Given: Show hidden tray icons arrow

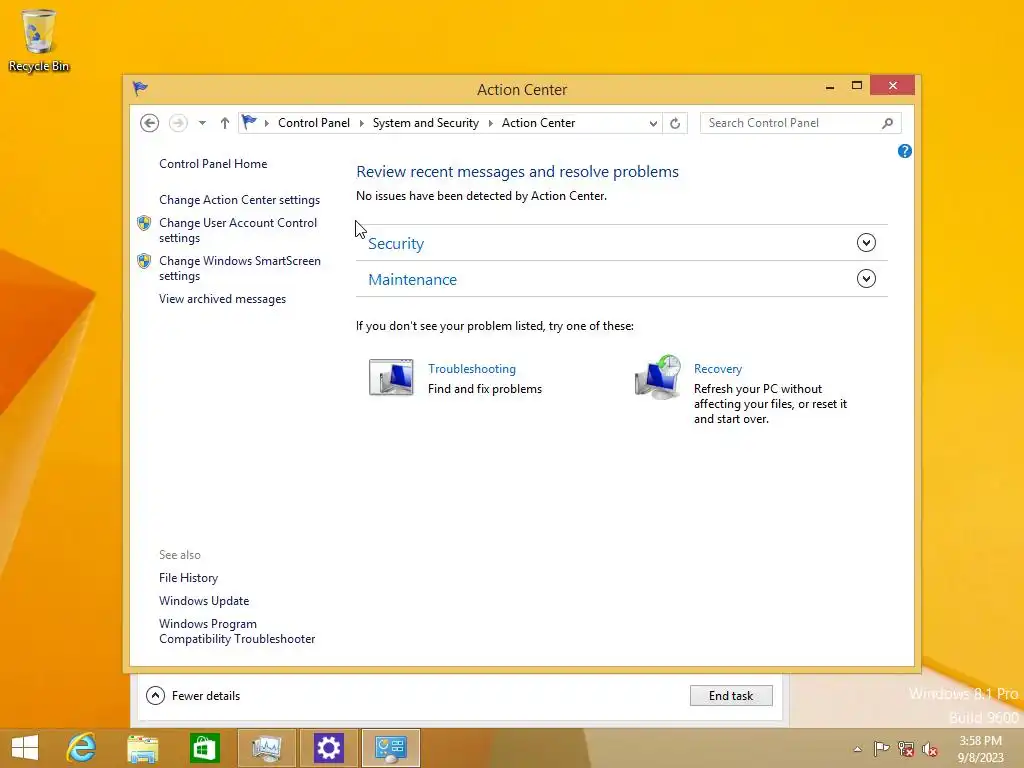Looking at the screenshot, I should click(857, 749).
